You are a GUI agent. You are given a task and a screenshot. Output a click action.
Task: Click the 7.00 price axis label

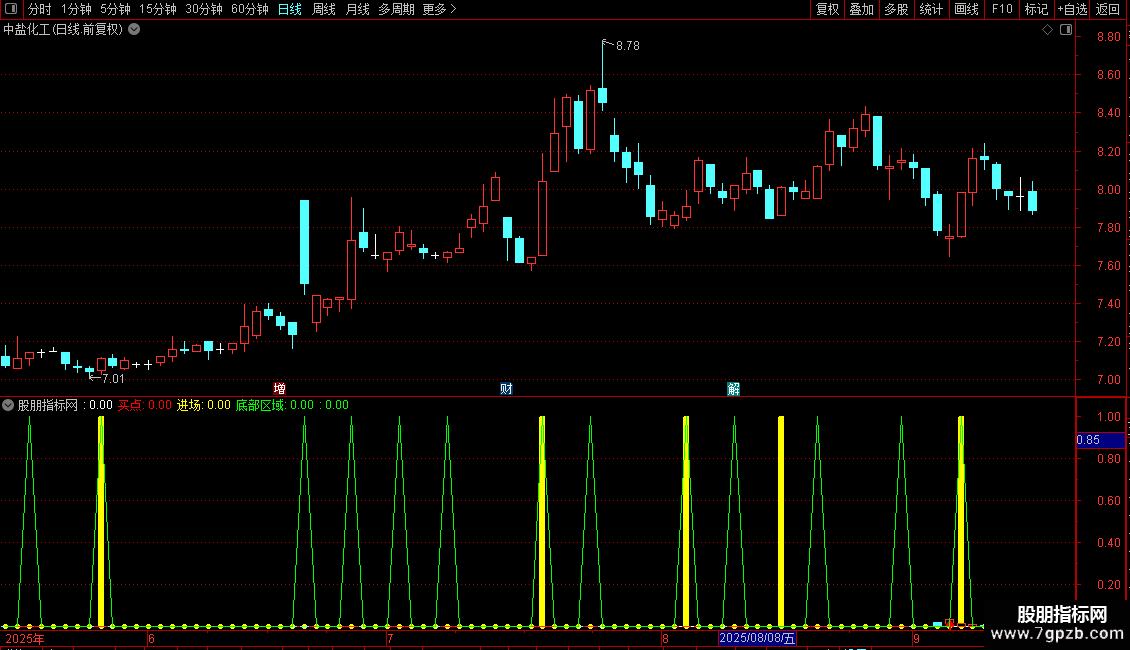(1108, 379)
